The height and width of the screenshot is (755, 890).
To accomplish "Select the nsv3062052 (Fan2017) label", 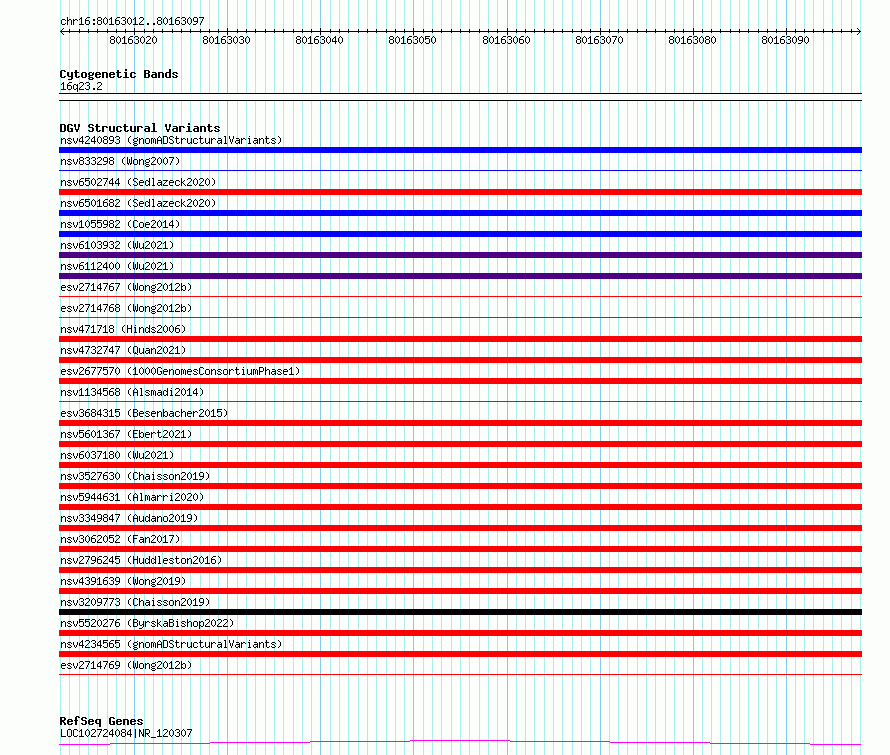I will click(120, 539).
